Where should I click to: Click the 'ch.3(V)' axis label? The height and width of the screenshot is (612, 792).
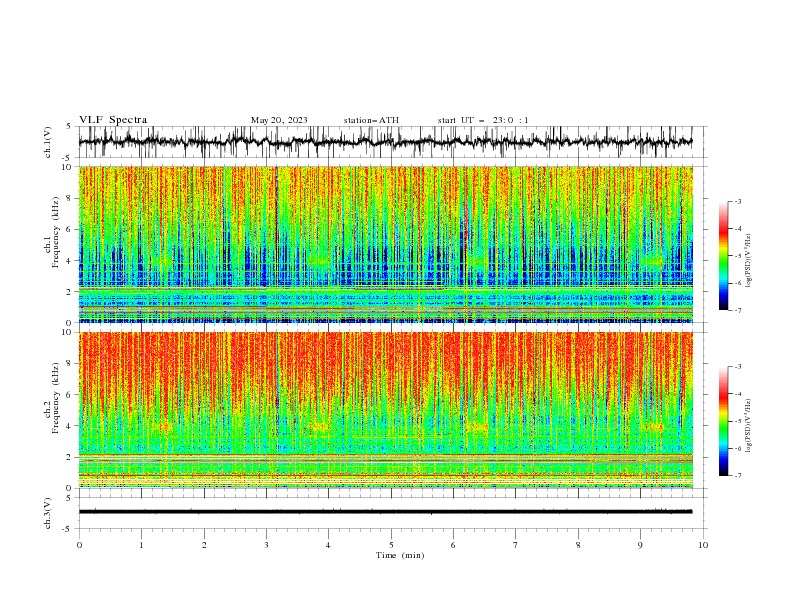pyautogui.click(x=48, y=513)
